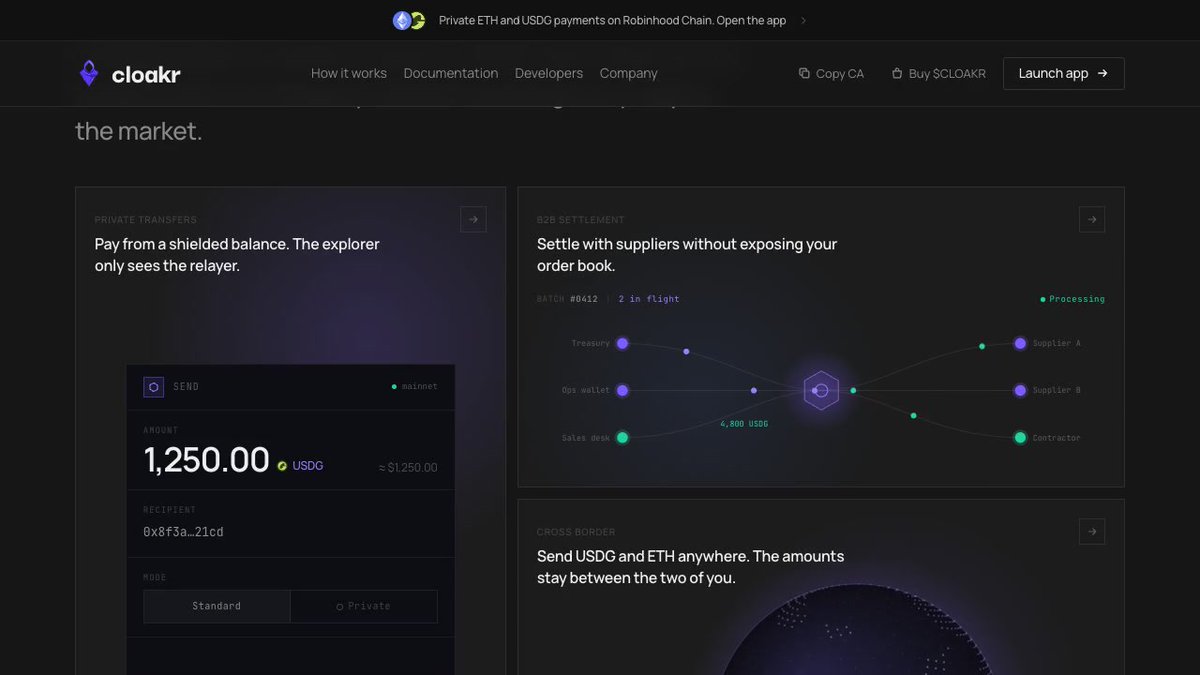
Task: Open the B2B Settlement card arrow
Action: pyautogui.click(x=1092, y=219)
